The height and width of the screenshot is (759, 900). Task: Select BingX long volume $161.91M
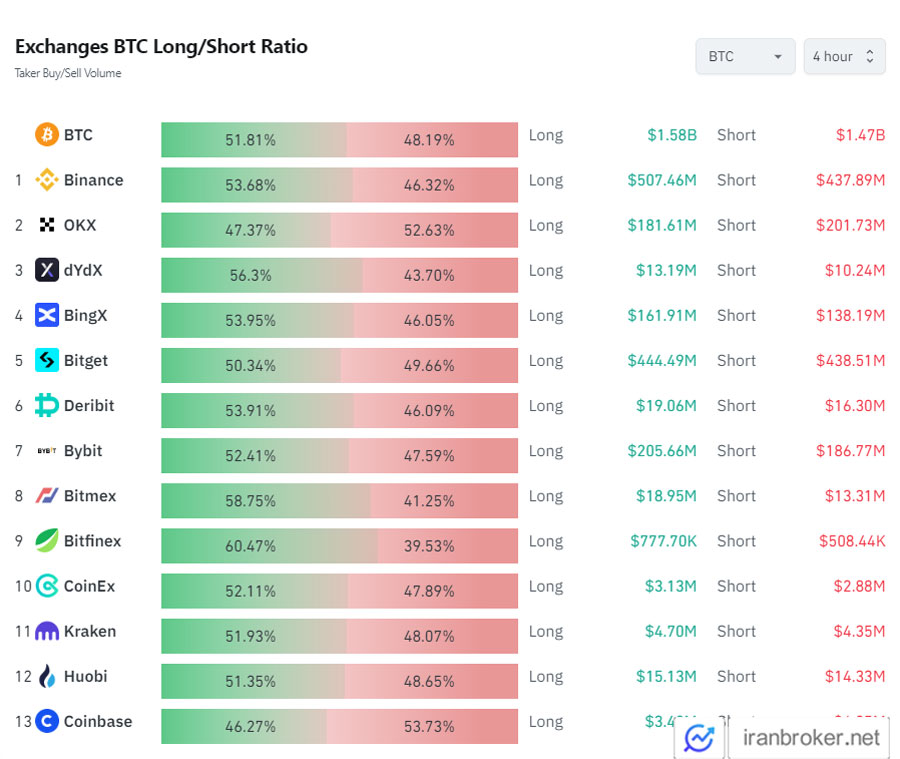662,315
